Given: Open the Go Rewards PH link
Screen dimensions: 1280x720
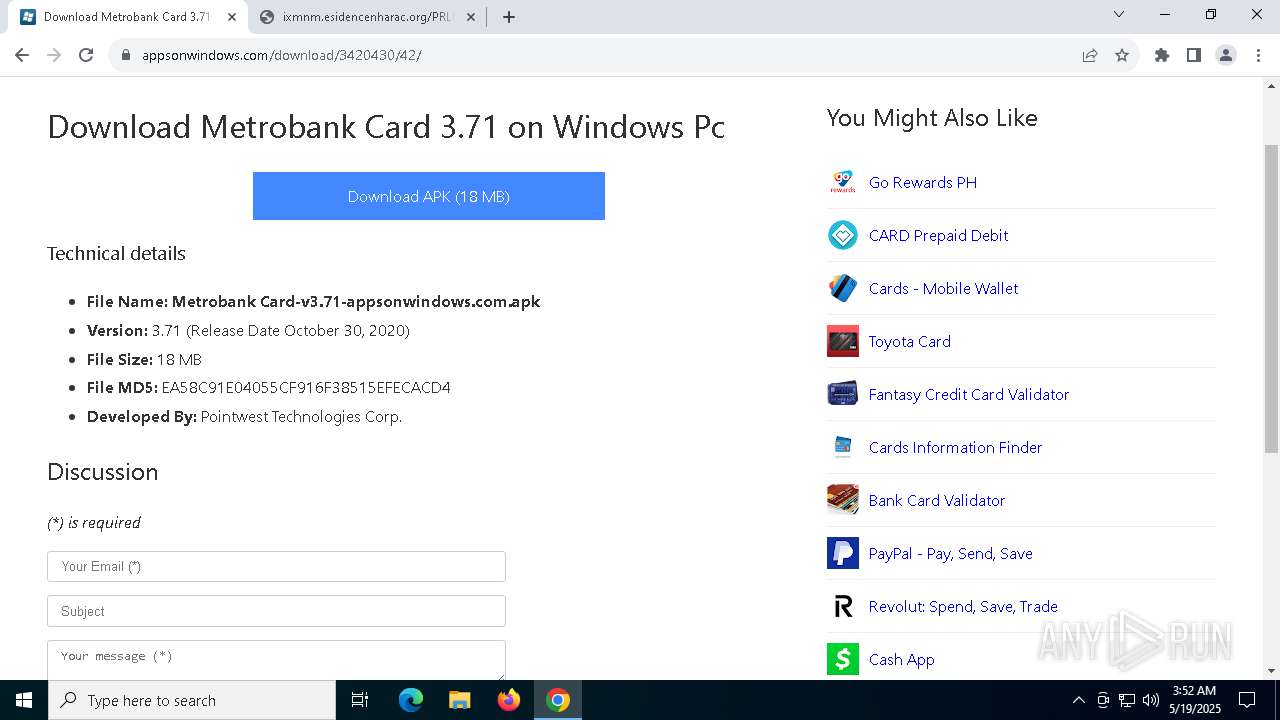Looking at the screenshot, I should [x=923, y=182].
